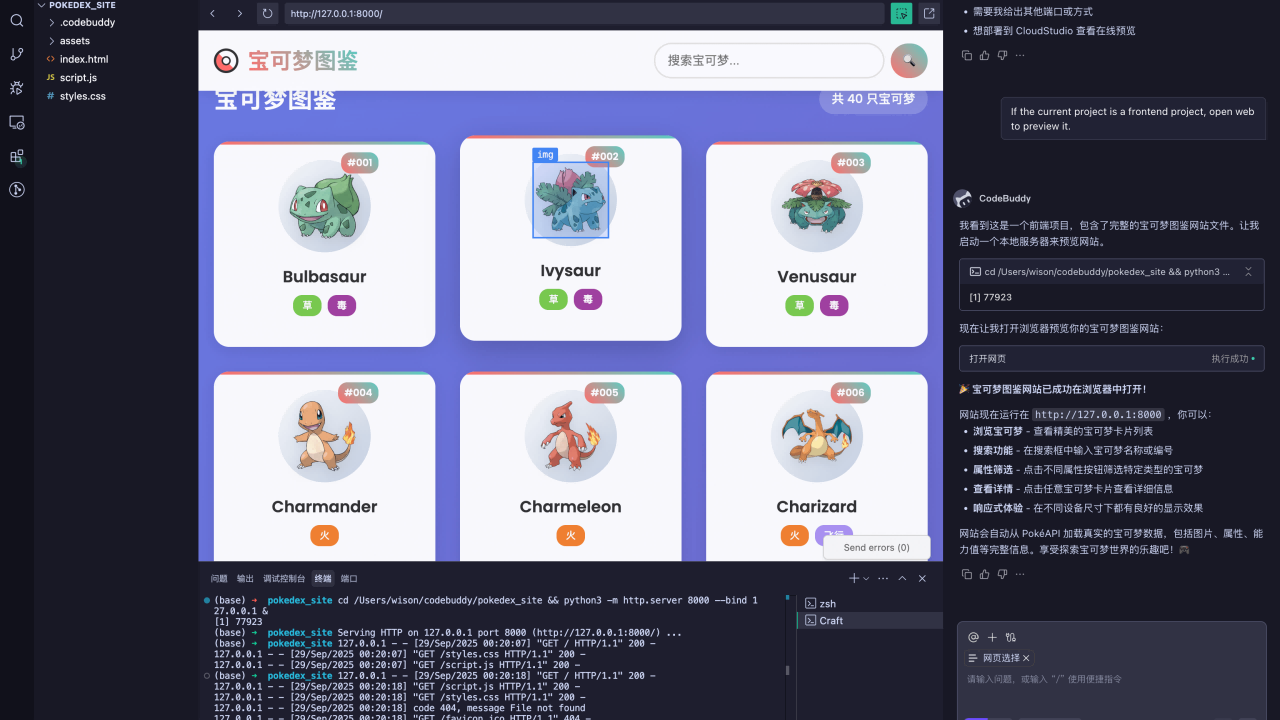The width and height of the screenshot is (1280, 720).
Task: Reload the preview browser page
Action: (267, 13)
